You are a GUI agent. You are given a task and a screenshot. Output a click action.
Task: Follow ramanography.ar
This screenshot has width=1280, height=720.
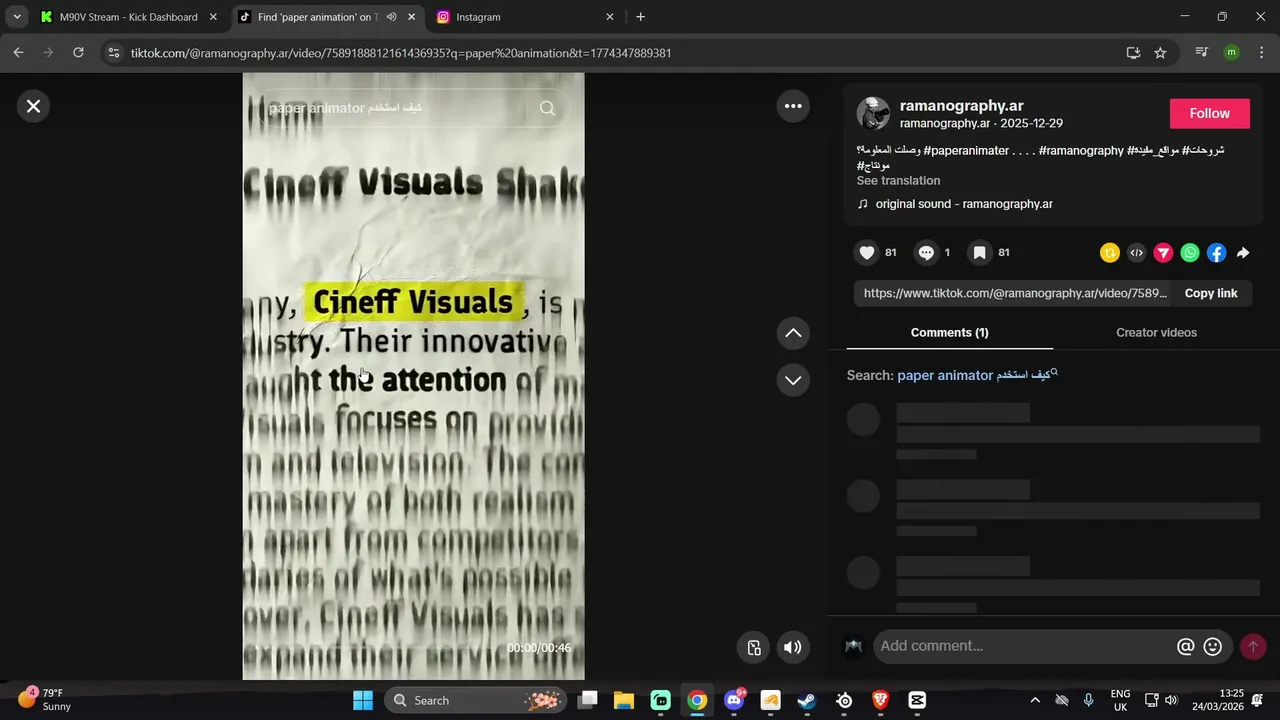1210,114
